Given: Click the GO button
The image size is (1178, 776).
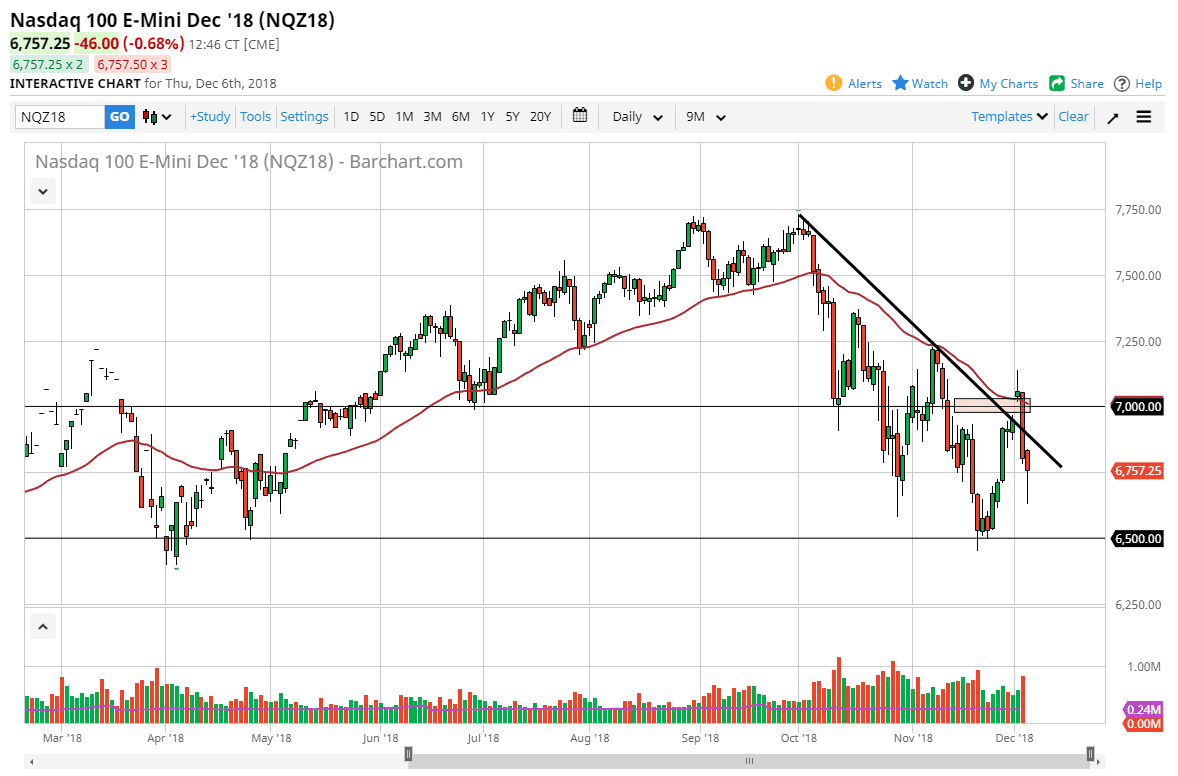Looking at the screenshot, I should tap(119, 117).
